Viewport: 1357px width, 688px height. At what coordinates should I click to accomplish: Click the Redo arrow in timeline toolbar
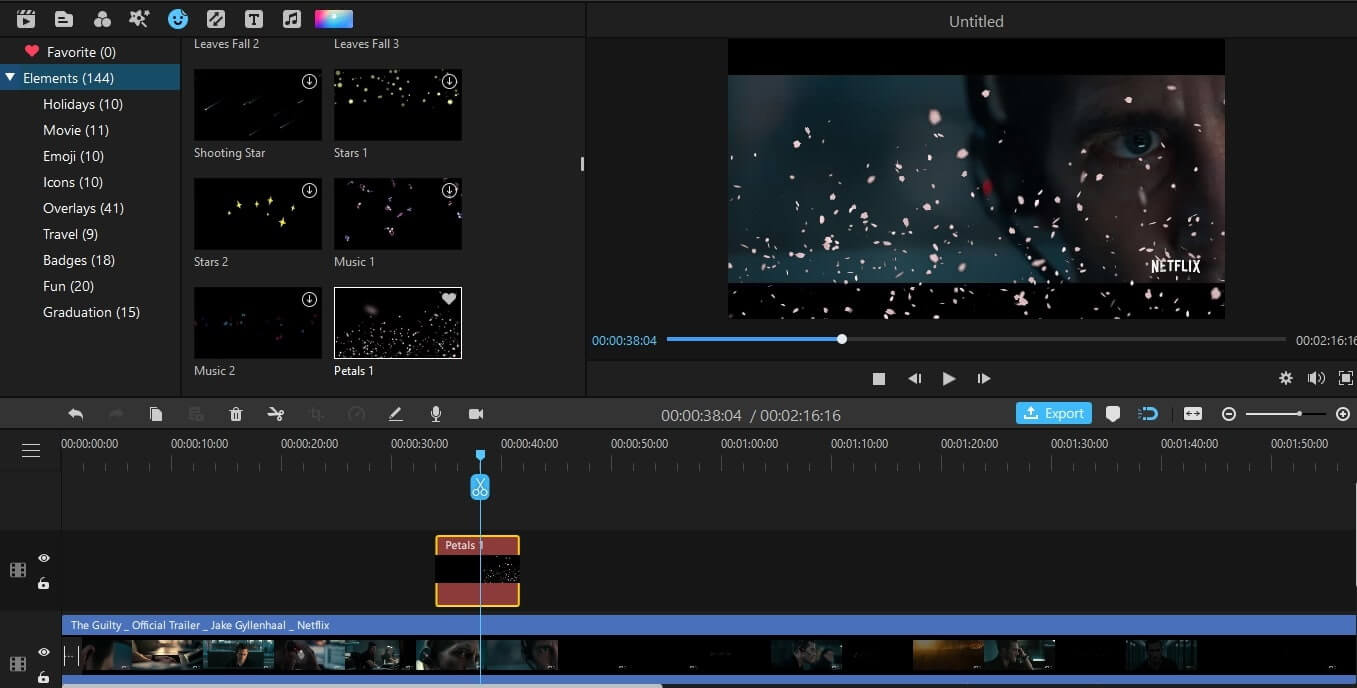click(x=116, y=414)
